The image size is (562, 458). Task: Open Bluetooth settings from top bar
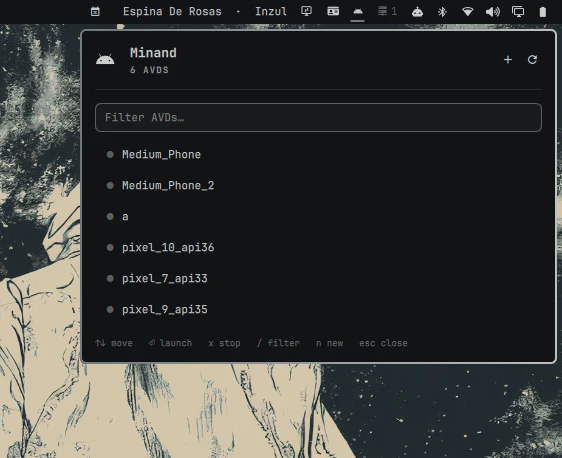click(x=442, y=12)
